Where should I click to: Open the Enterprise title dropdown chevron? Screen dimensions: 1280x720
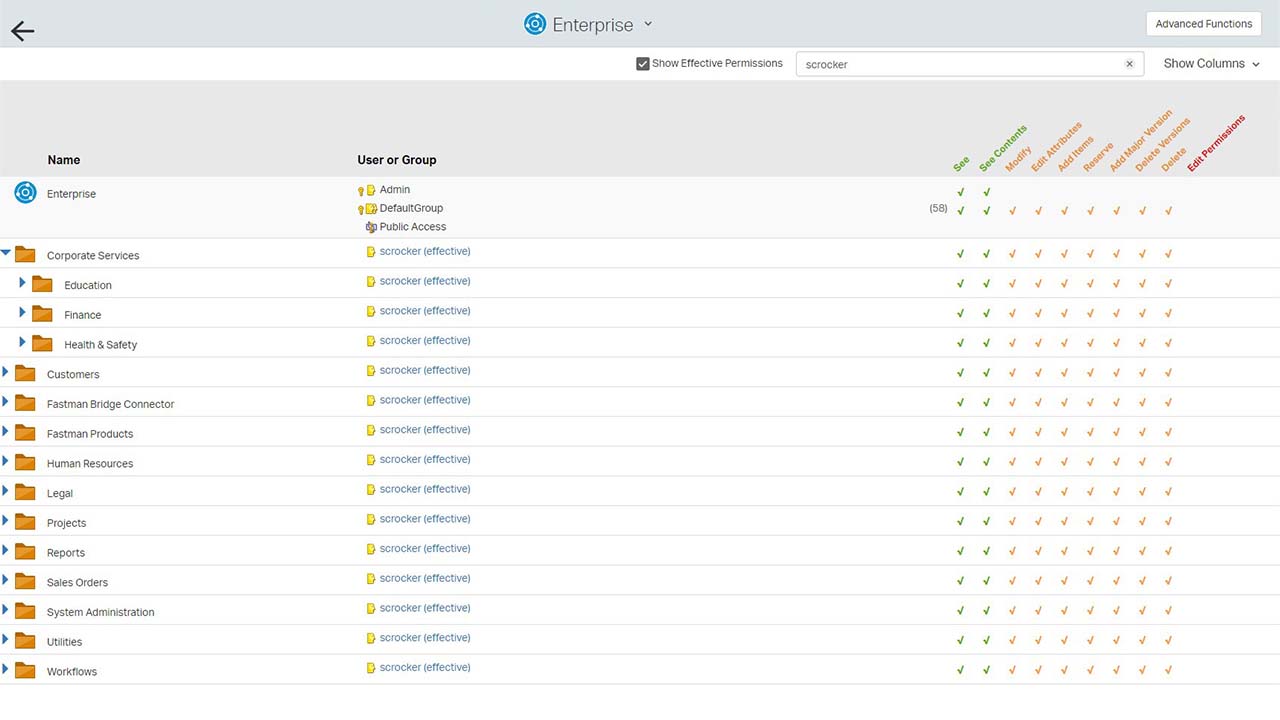648,24
